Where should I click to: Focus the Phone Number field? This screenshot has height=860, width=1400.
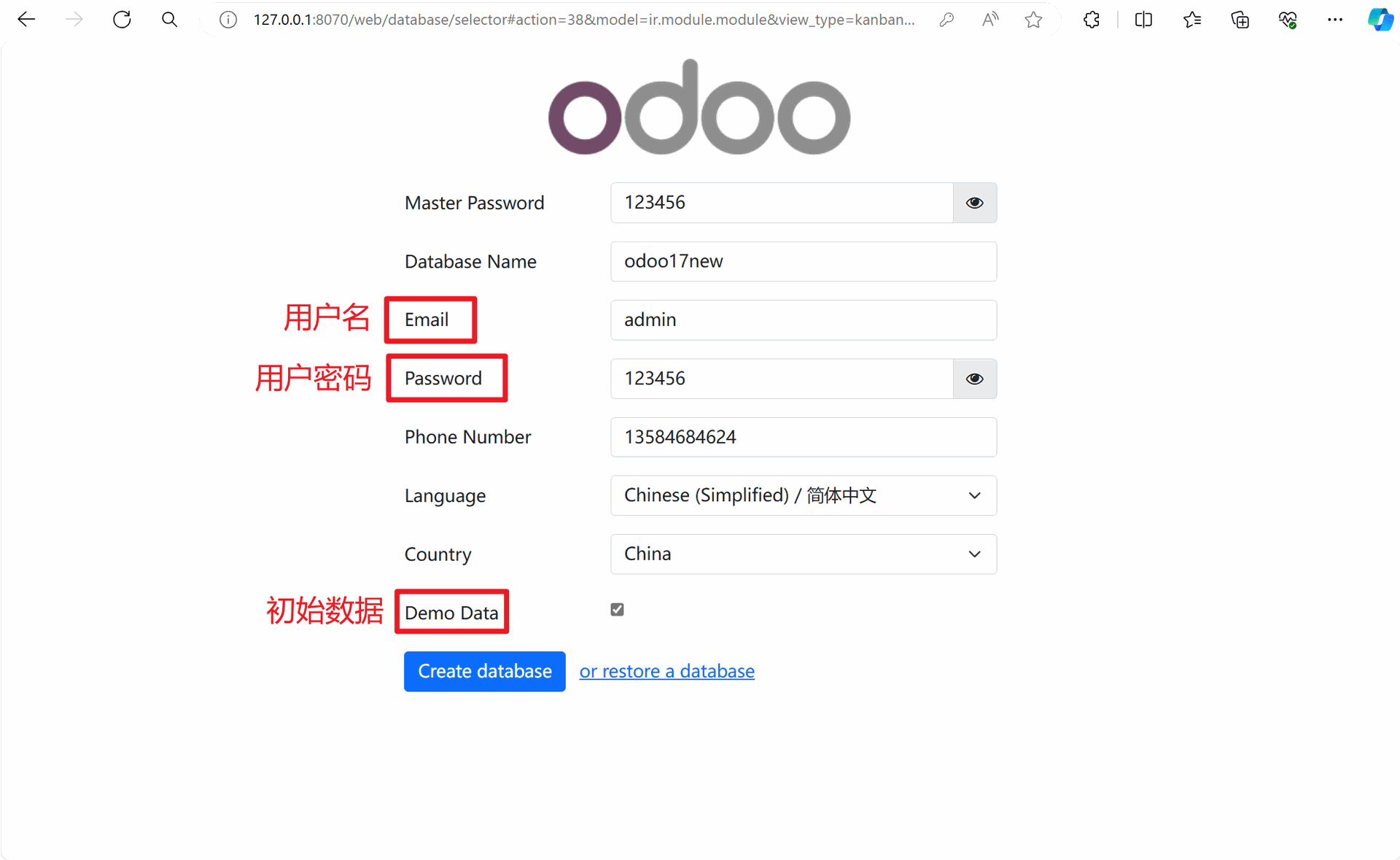click(x=804, y=437)
